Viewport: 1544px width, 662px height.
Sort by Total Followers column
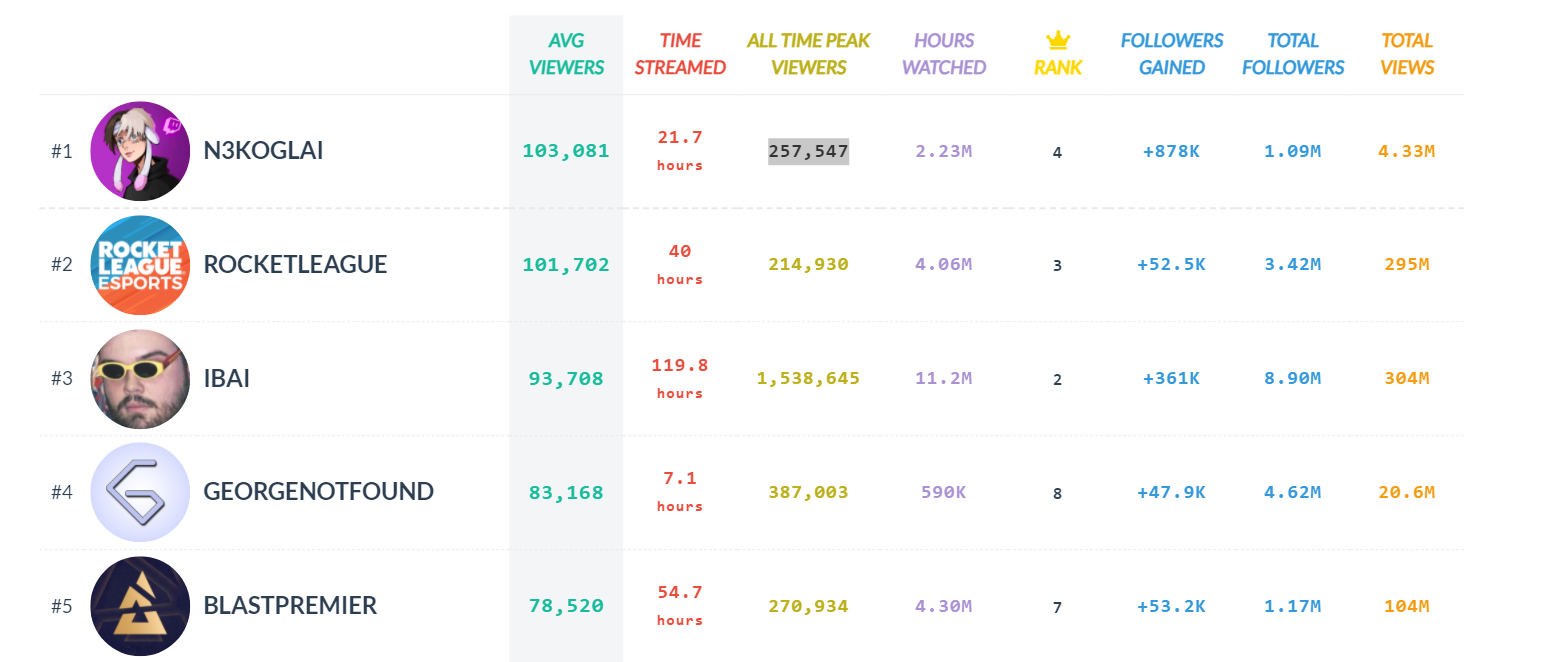1293,54
